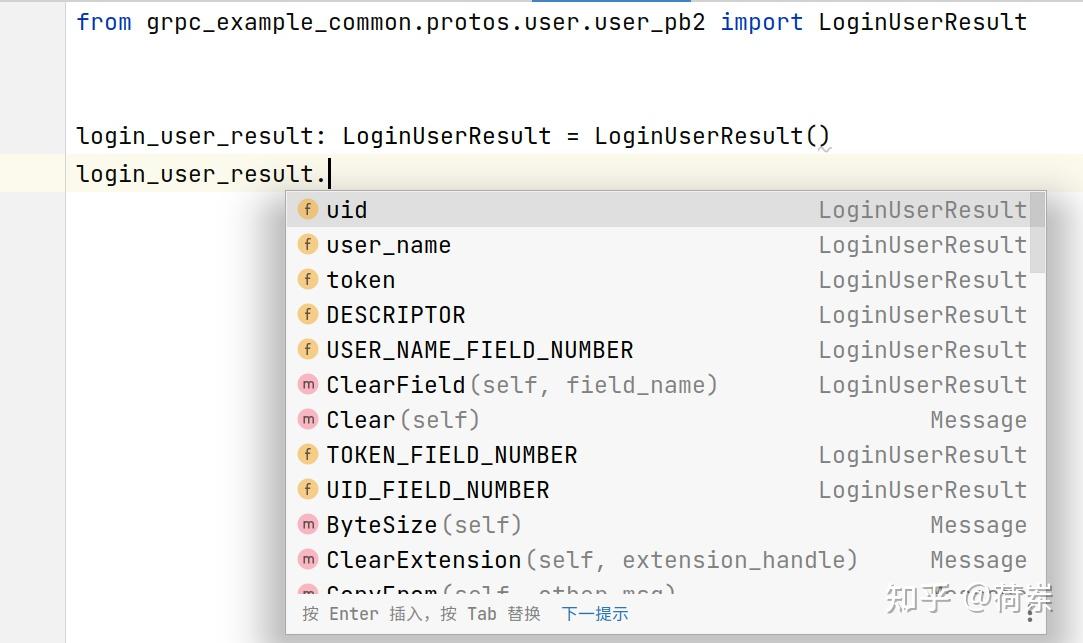Open completion popup three-dot options menu
Screen dimensions: 1083x643
(x=1029, y=614)
